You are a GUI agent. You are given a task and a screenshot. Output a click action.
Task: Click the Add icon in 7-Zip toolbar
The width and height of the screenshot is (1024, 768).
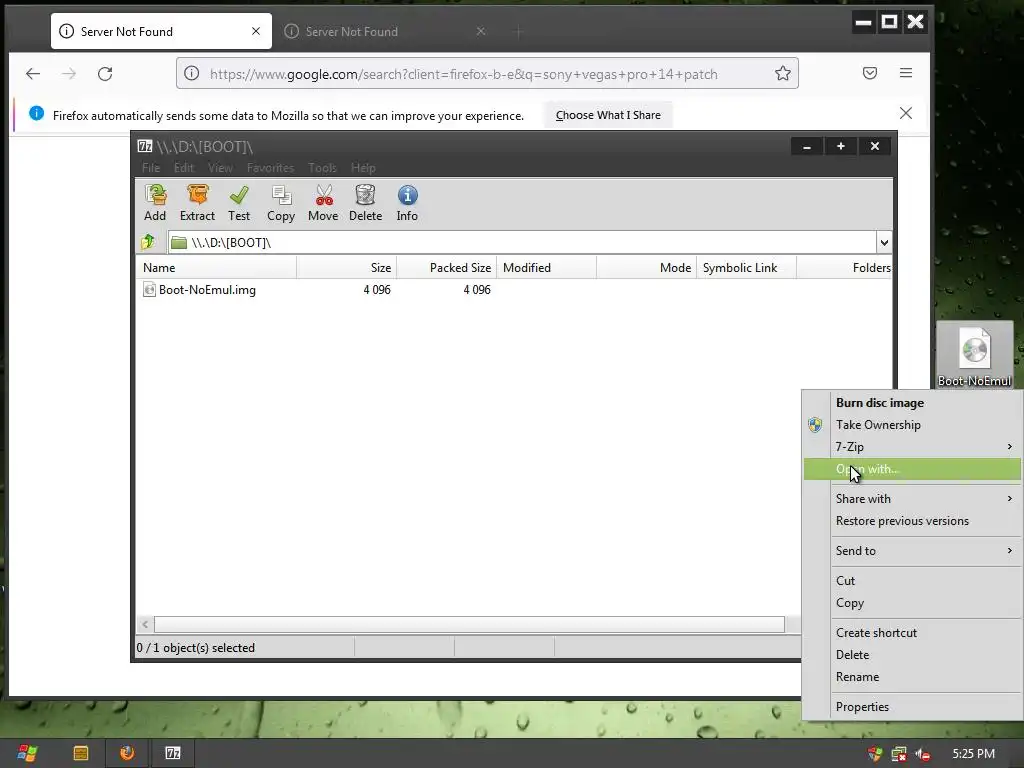point(155,195)
